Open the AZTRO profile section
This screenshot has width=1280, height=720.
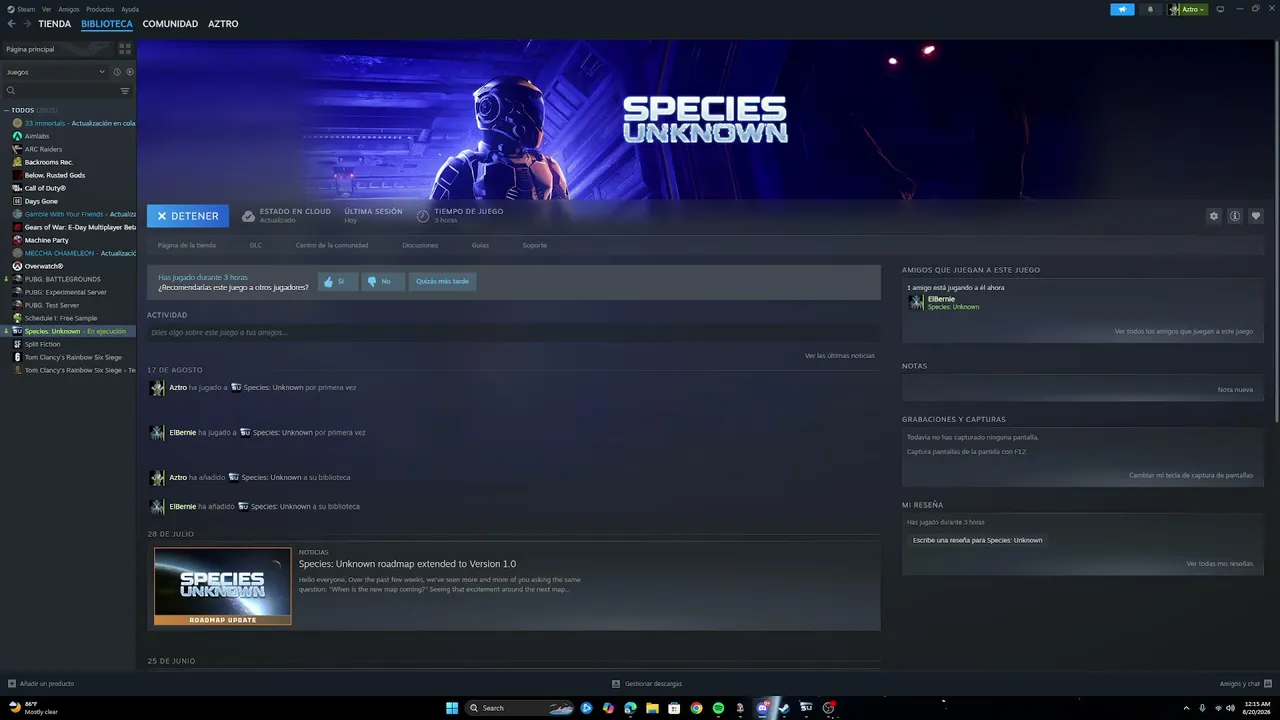pyautogui.click(x=223, y=24)
